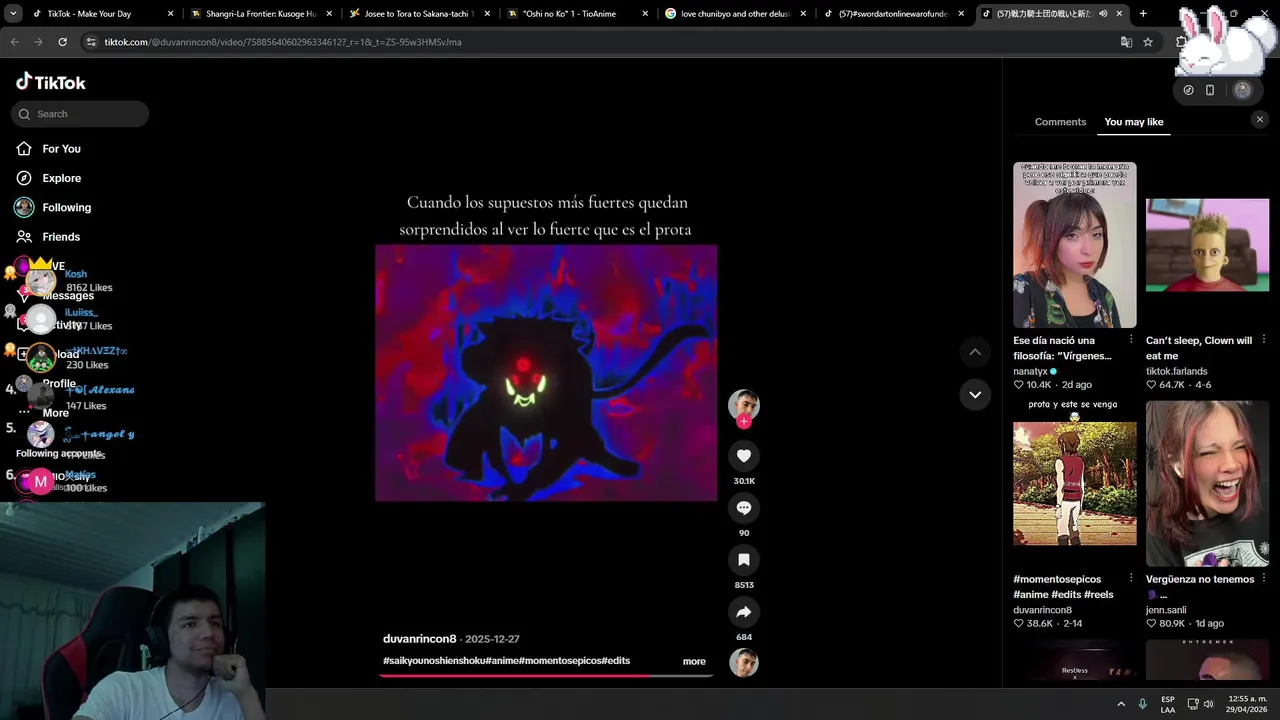Open the Friends page
The height and width of the screenshot is (720, 1280).
pos(61,237)
